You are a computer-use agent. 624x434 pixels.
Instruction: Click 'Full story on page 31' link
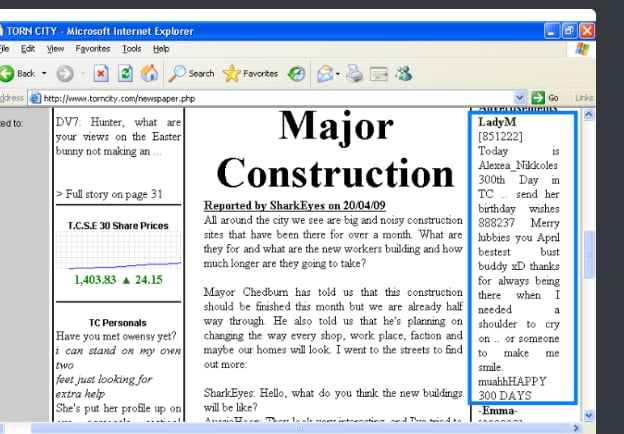tap(109, 194)
